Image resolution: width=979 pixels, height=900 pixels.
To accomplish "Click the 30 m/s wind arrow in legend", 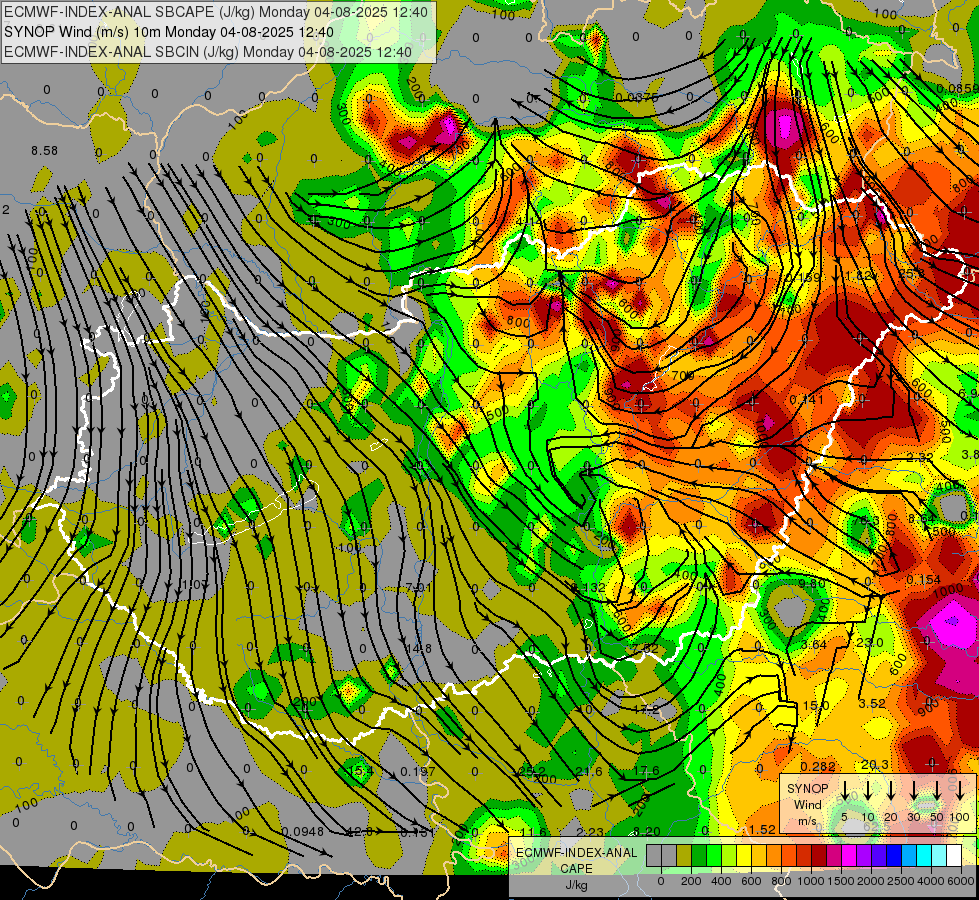I will [x=913, y=791].
